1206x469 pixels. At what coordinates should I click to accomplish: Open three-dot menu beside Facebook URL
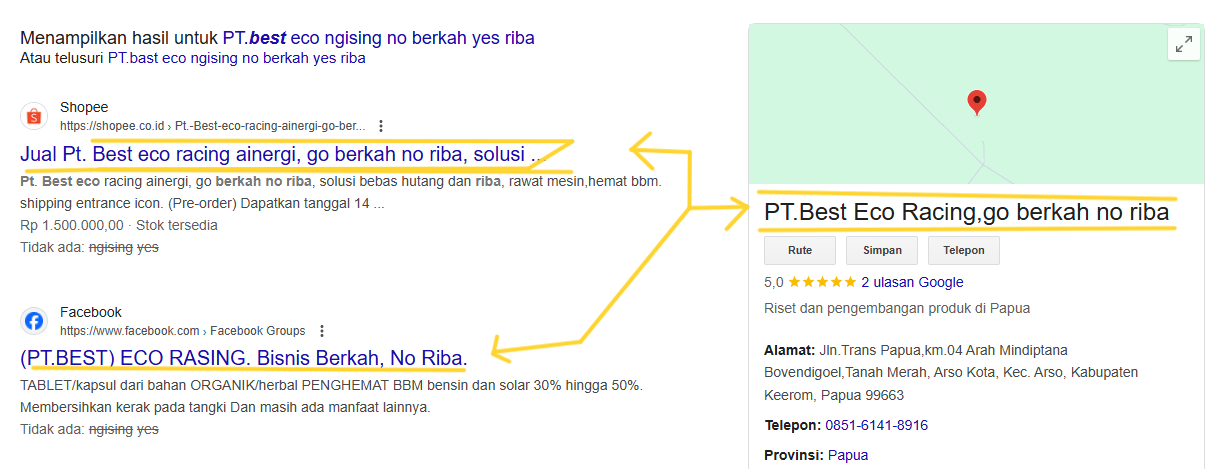point(321,331)
